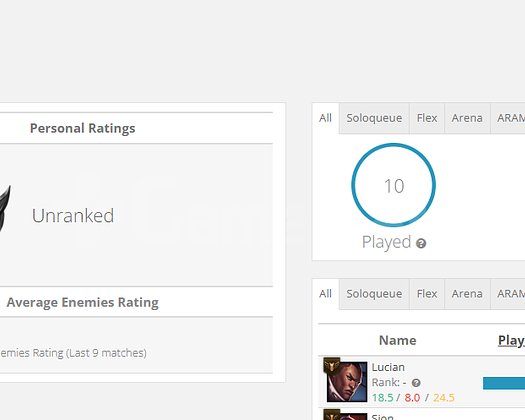This screenshot has height=420, width=525.
Task: Click the Unranked tier emblem
Action: 5,209
